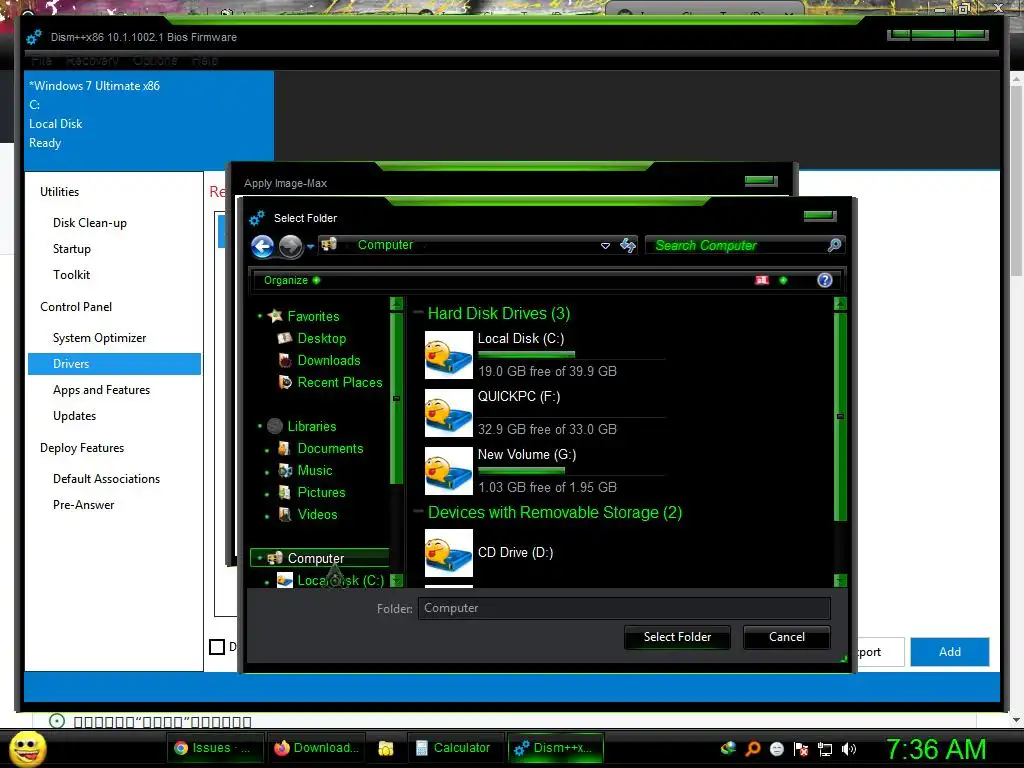This screenshot has height=768, width=1024.
Task: Expand the Music library node
Action: click(x=267, y=472)
